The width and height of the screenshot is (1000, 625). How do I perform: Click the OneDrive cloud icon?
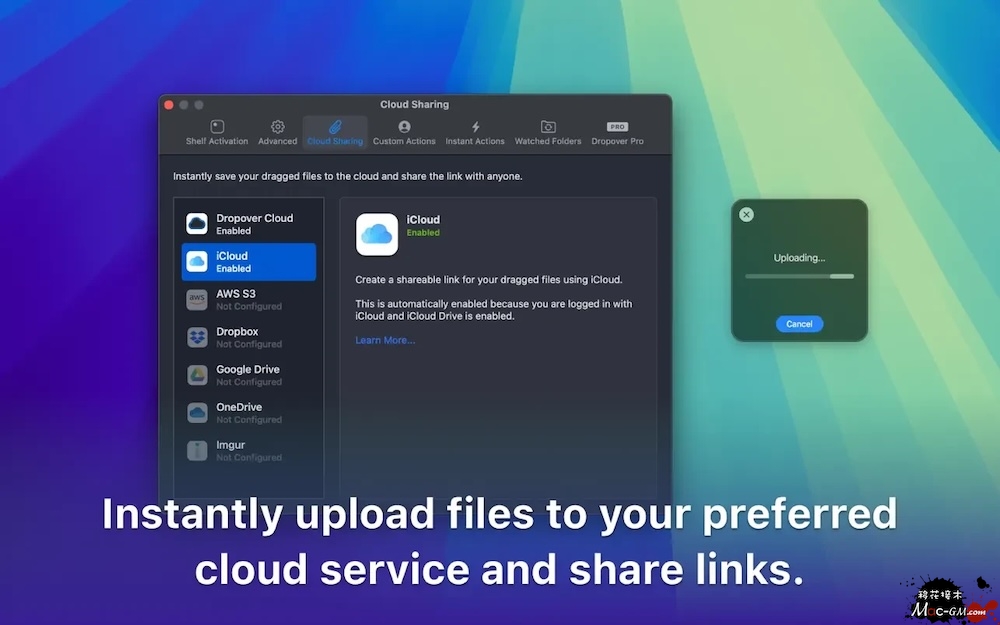(197, 412)
